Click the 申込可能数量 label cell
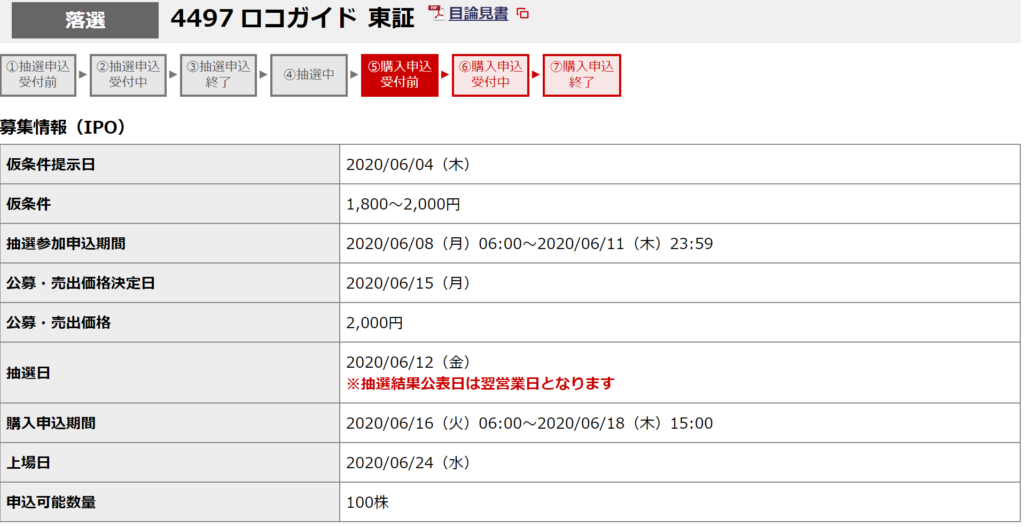 click(x=170, y=502)
